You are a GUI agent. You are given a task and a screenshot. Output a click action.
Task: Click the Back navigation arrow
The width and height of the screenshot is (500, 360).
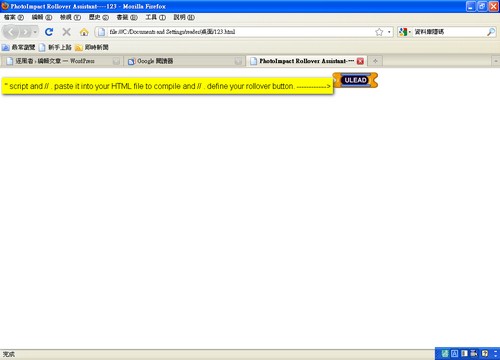pyautogui.click(x=11, y=32)
